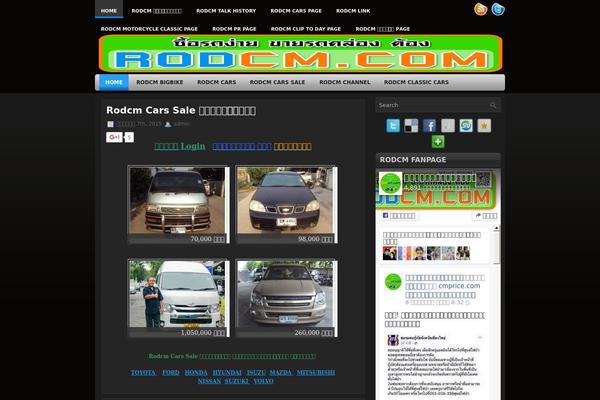600x400 pixels.
Task: Click the gray Digg share icon
Action: pos(448,126)
